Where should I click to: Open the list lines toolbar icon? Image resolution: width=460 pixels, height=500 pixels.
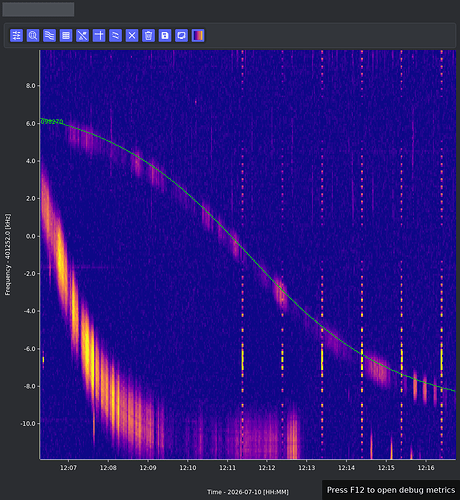(66, 35)
